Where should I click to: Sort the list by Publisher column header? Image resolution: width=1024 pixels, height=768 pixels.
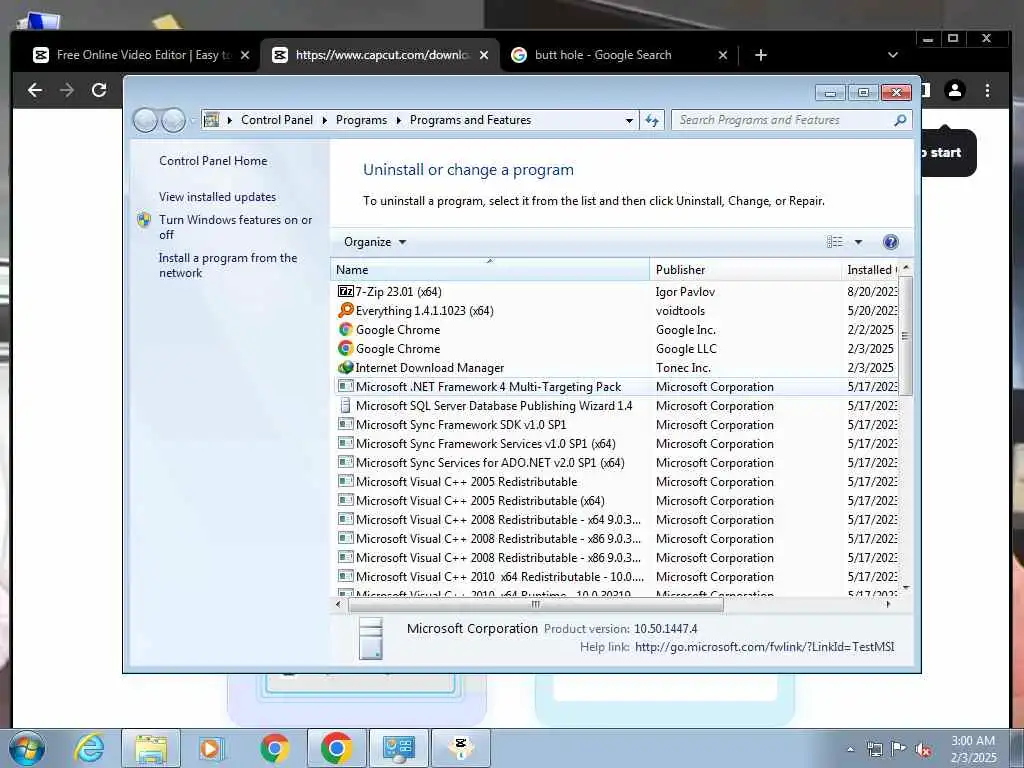(x=746, y=270)
